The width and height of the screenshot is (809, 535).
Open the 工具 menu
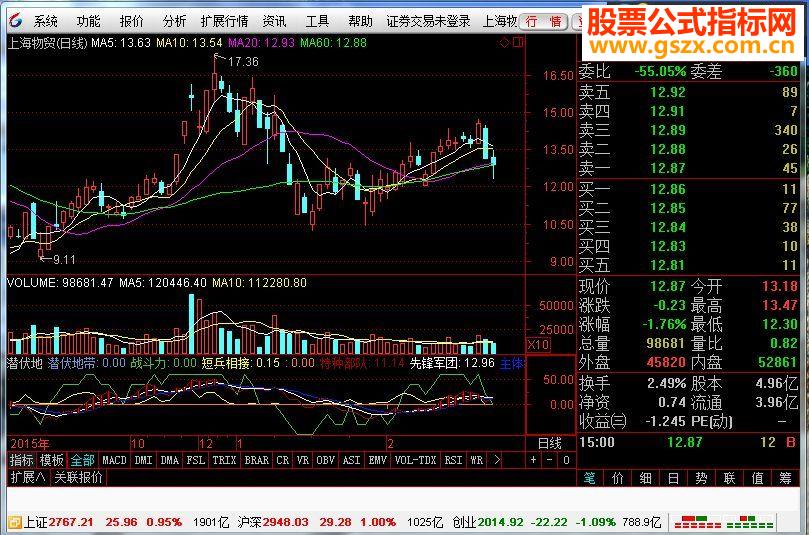317,21
